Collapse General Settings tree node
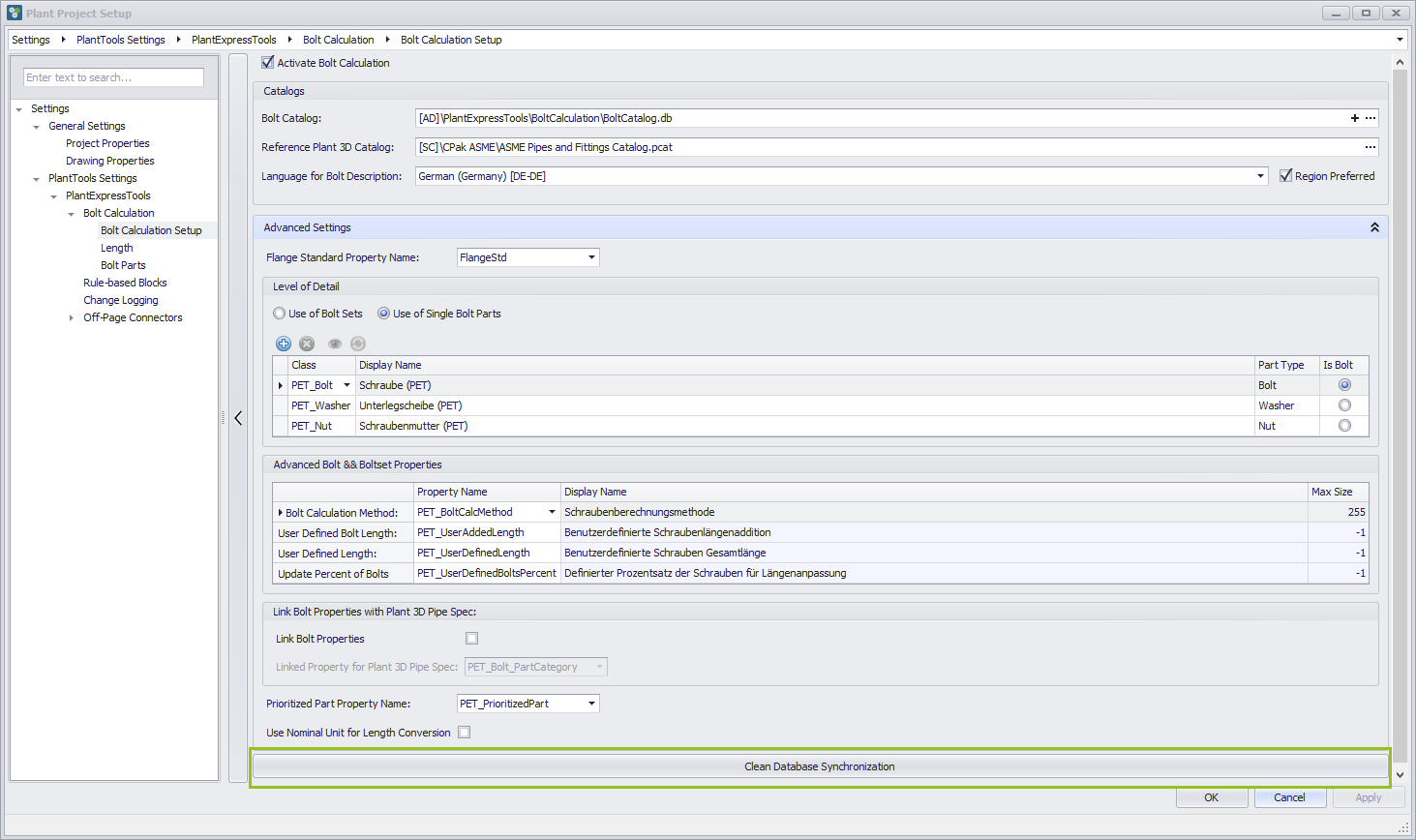Image resolution: width=1416 pixels, height=840 pixels. point(36,127)
